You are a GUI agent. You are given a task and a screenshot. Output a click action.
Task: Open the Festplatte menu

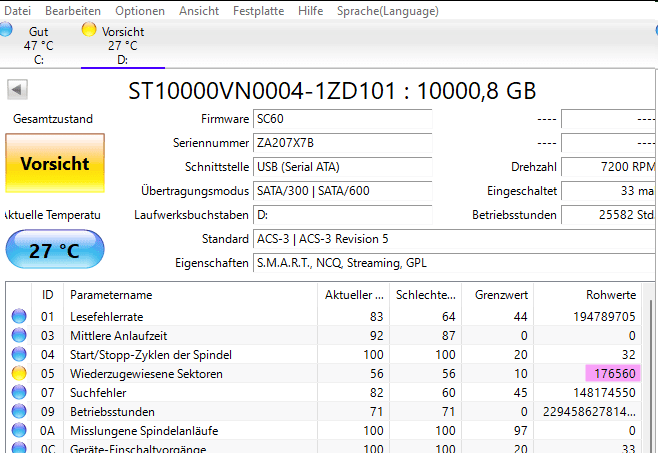258,11
